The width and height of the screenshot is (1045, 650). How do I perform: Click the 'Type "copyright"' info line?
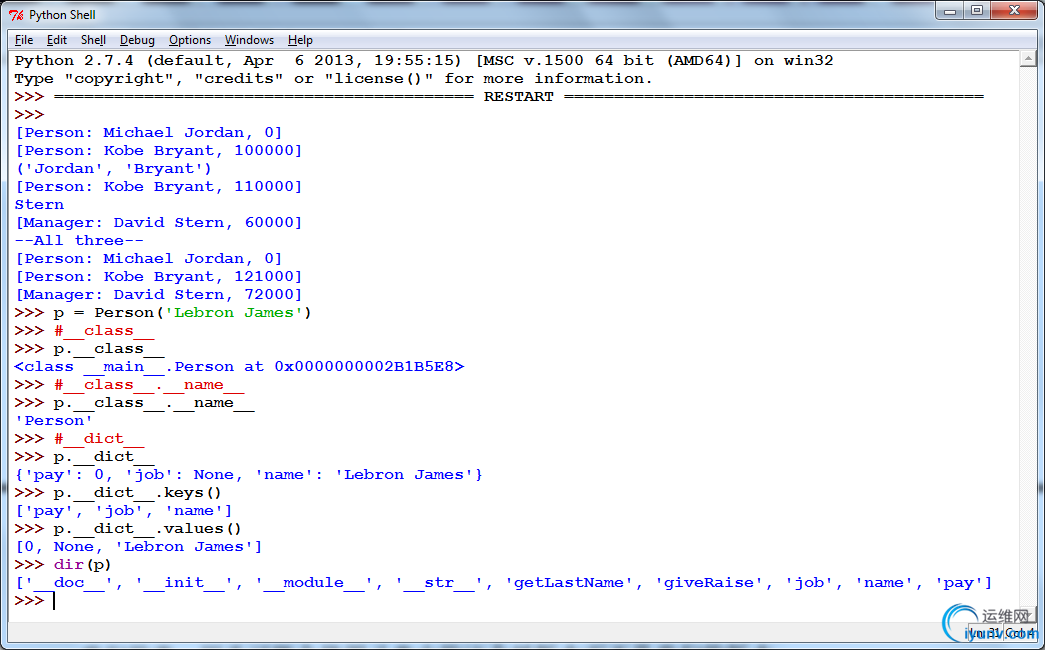pos(333,79)
